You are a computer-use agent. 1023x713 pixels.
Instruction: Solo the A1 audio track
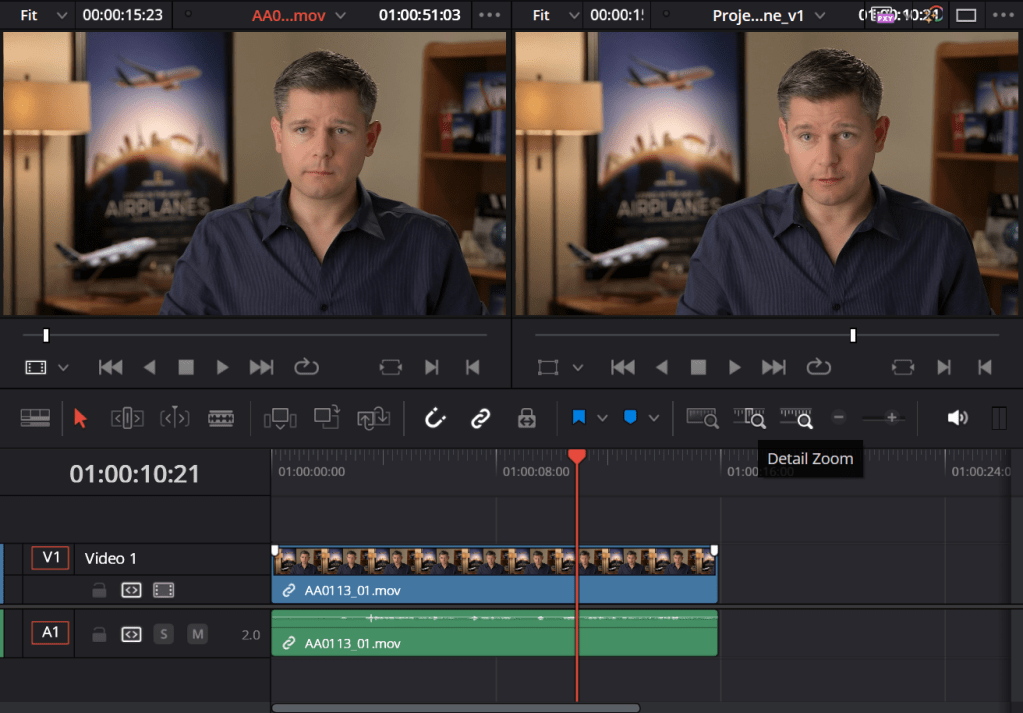tap(163, 634)
